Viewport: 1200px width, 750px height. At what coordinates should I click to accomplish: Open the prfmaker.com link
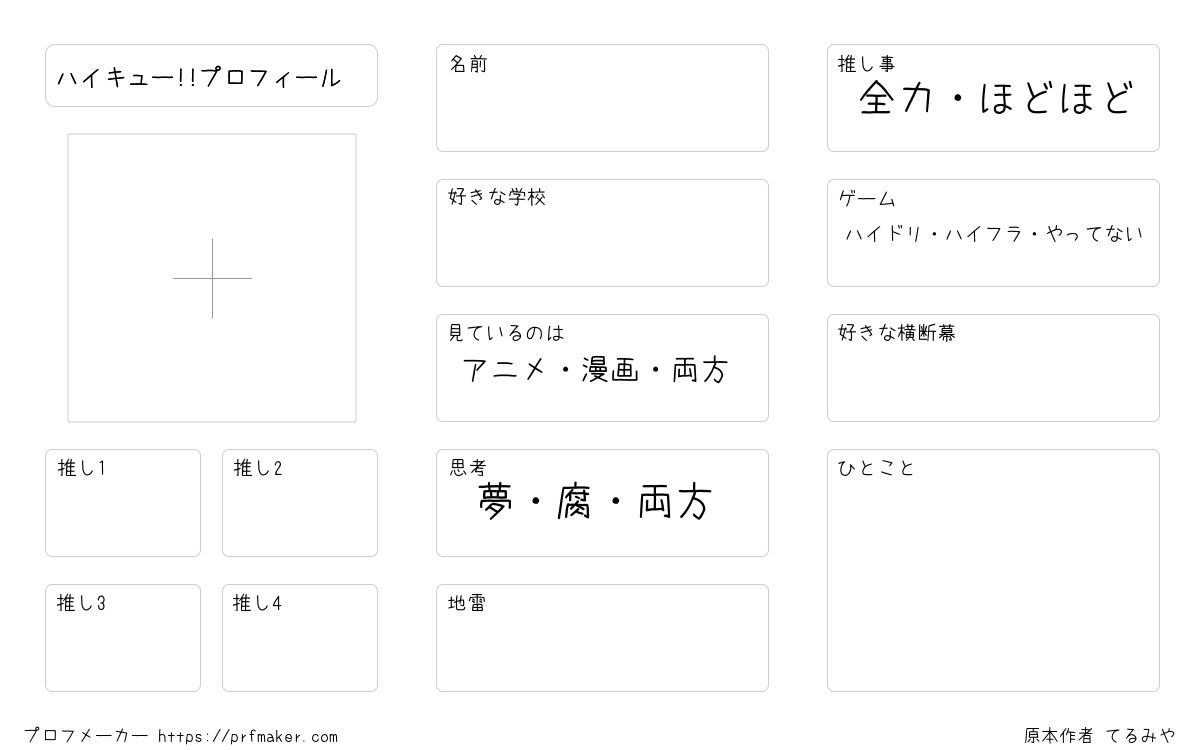[x=248, y=737]
